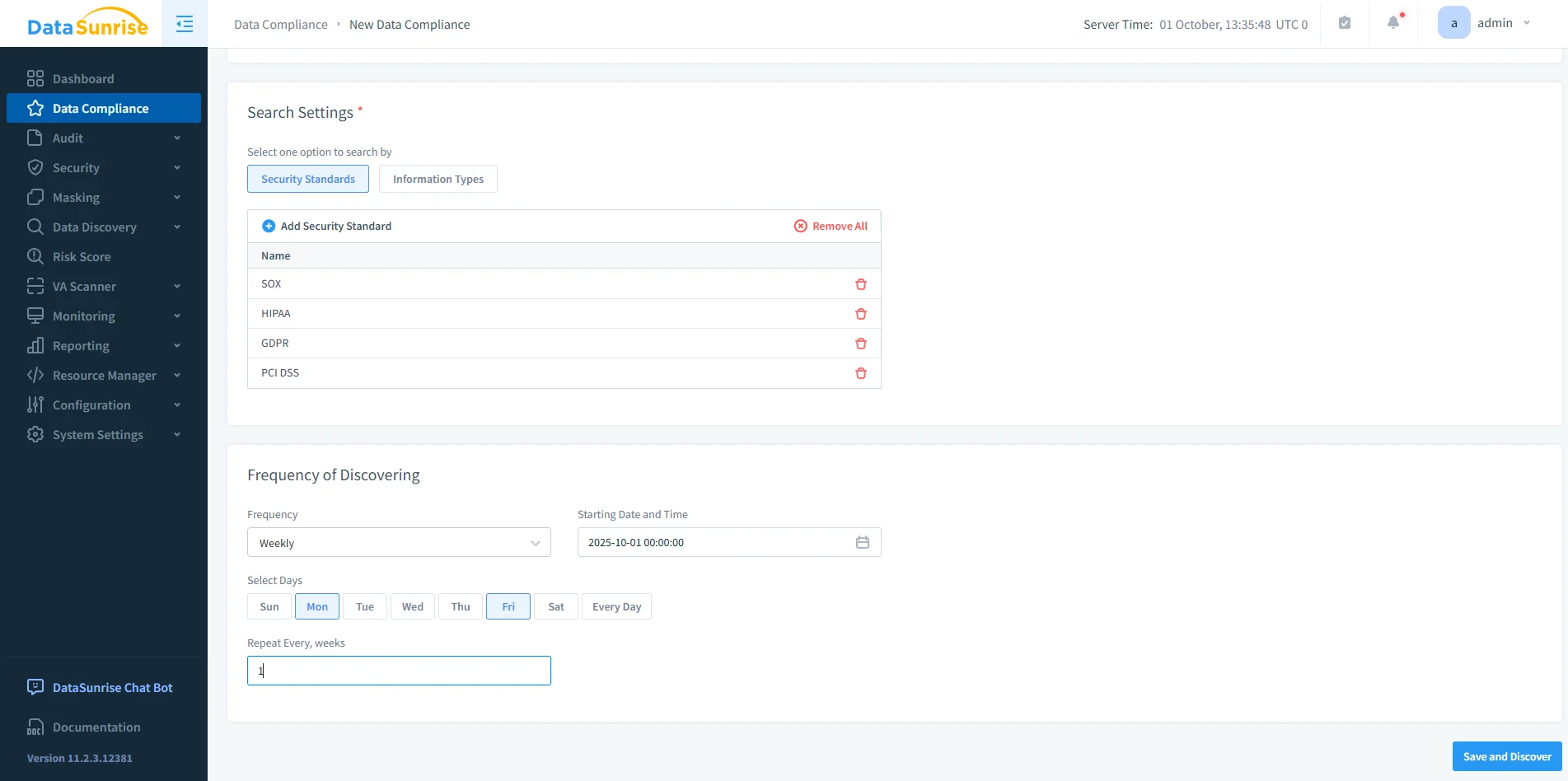
Task: Expand the Masking section in the sidebar
Action: point(76,197)
